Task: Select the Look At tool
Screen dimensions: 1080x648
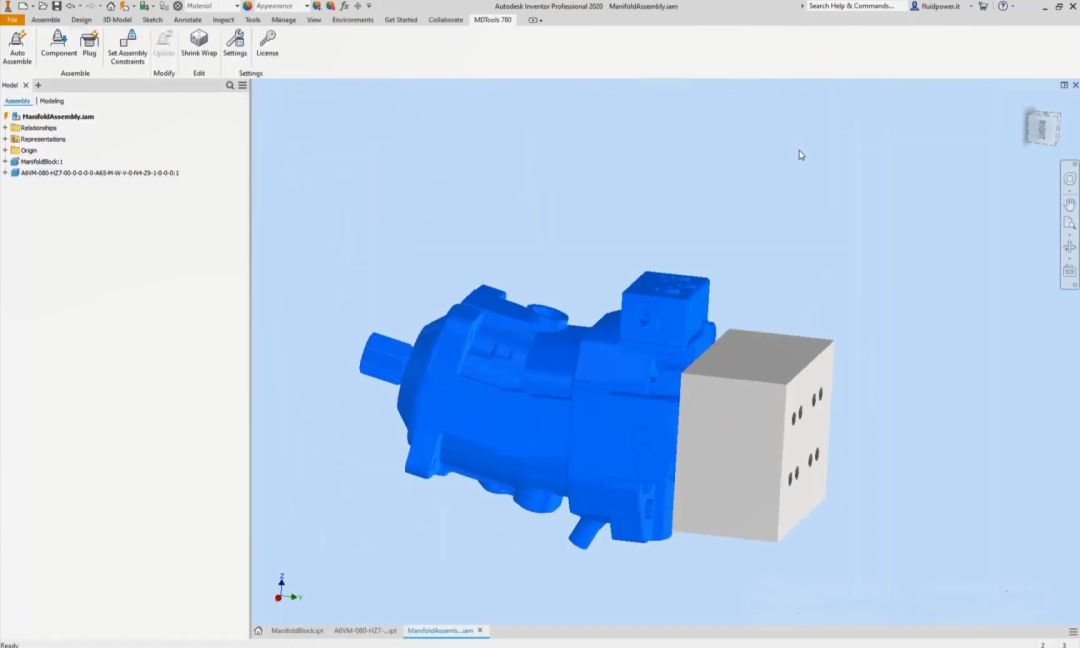Action: 1070,271
